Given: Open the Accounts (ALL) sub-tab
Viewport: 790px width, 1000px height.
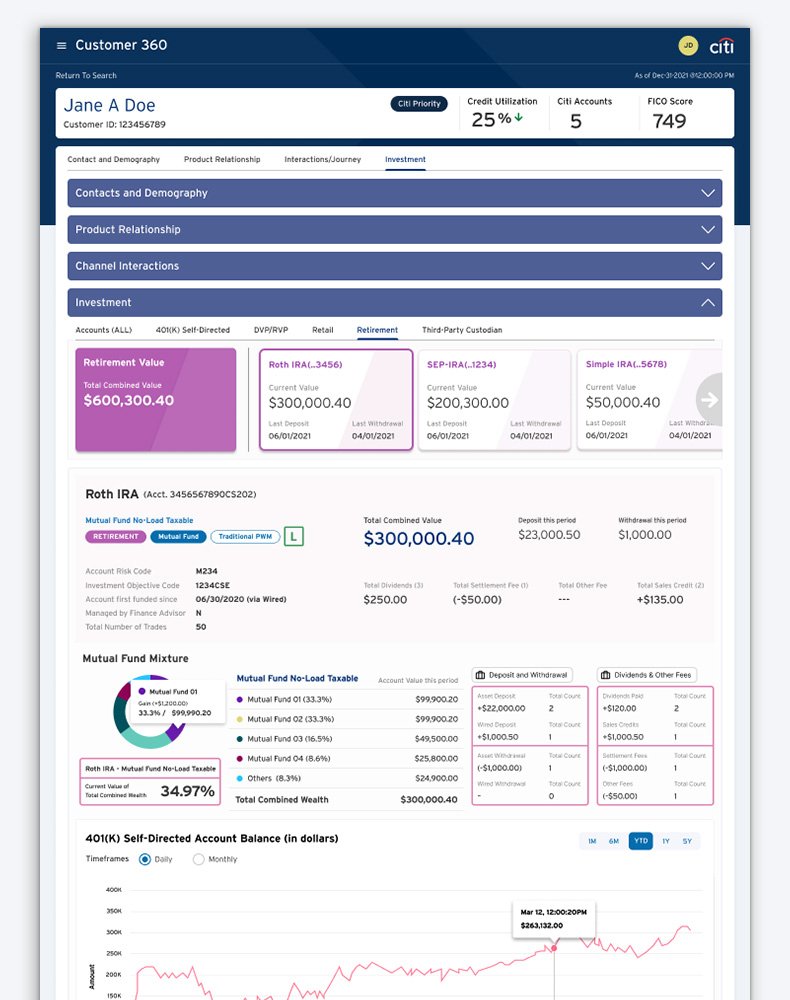Looking at the screenshot, I should point(103,330).
